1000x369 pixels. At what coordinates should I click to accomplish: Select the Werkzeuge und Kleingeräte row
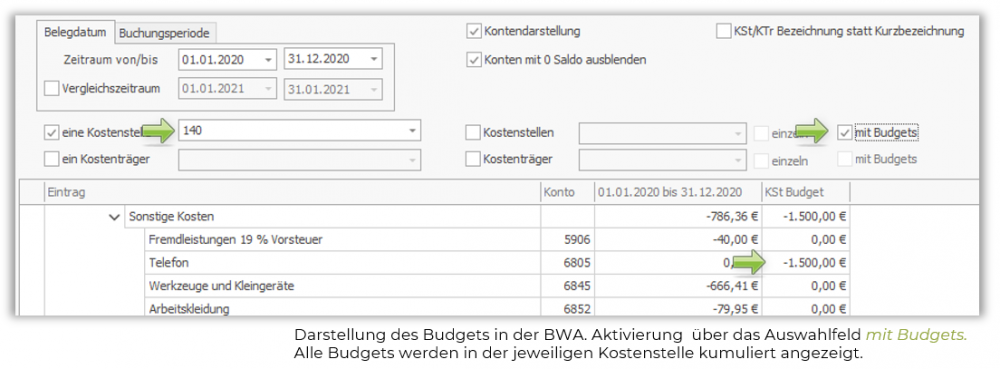[x=498, y=286]
